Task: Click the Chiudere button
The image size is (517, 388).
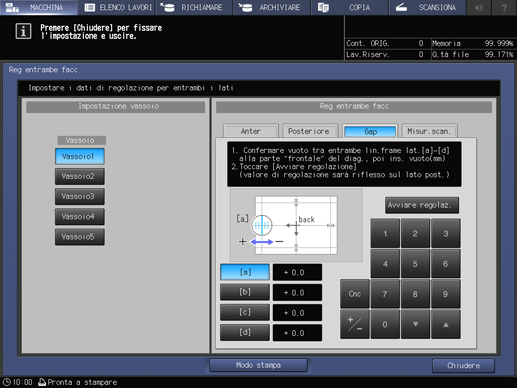Action: [x=463, y=366]
